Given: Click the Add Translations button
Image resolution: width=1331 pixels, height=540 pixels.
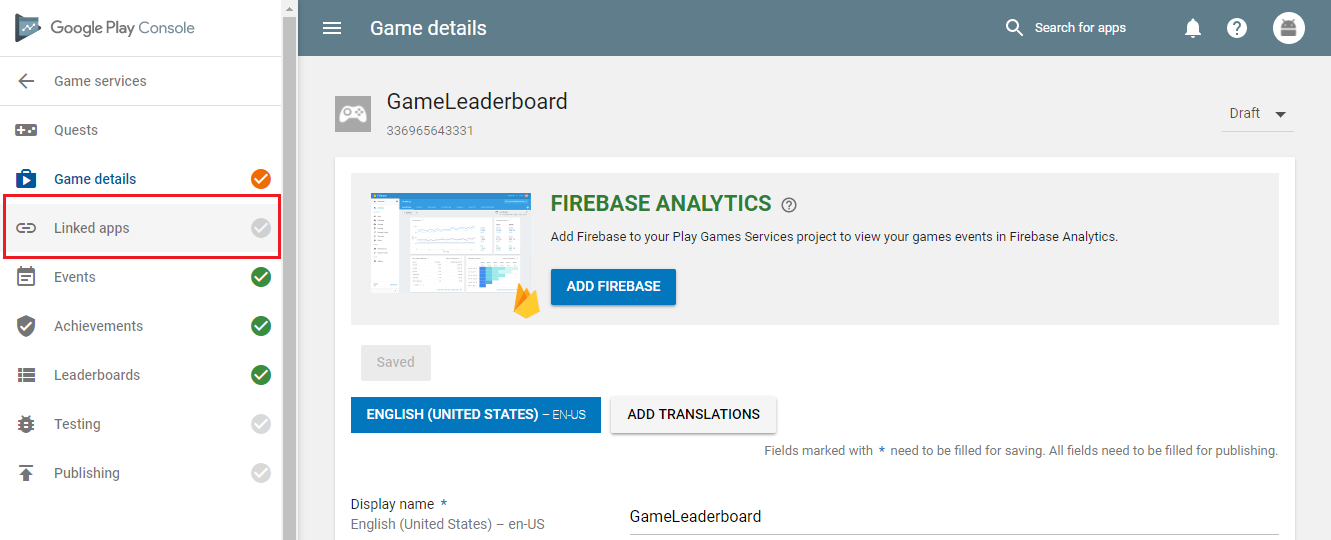Looking at the screenshot, I should pos(693,414).
